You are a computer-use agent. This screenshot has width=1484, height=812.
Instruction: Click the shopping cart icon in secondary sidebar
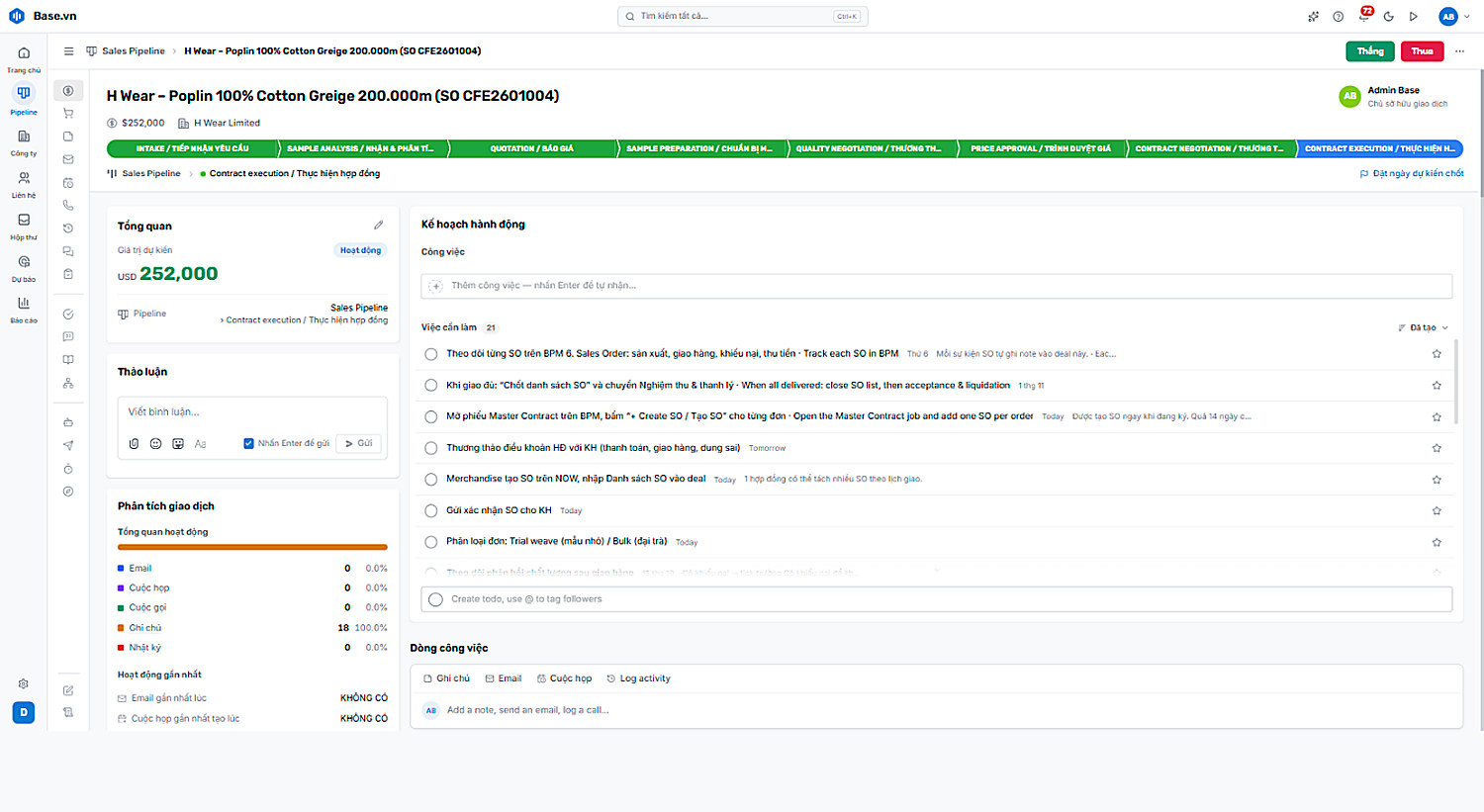[68, 114]
